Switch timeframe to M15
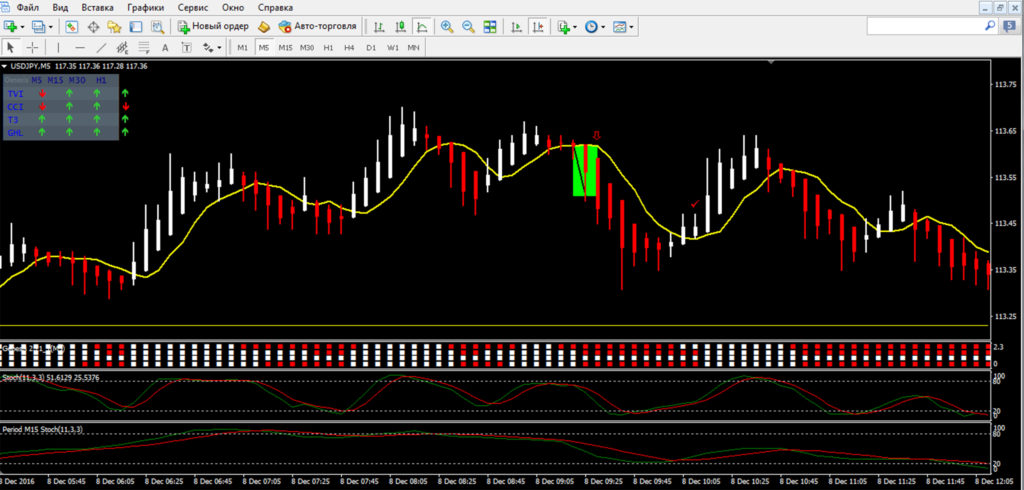Screen dimensions: 1024x490 point(285,48)
